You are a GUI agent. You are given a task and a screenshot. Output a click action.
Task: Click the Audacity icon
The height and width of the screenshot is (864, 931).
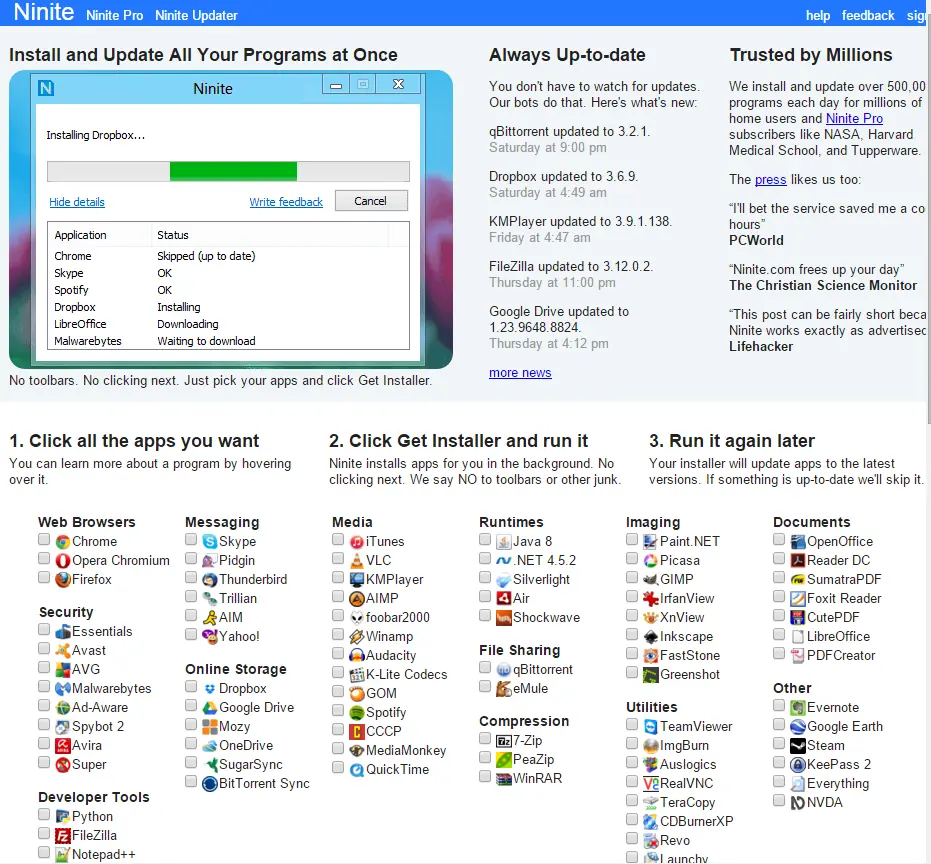click(357, 656)
